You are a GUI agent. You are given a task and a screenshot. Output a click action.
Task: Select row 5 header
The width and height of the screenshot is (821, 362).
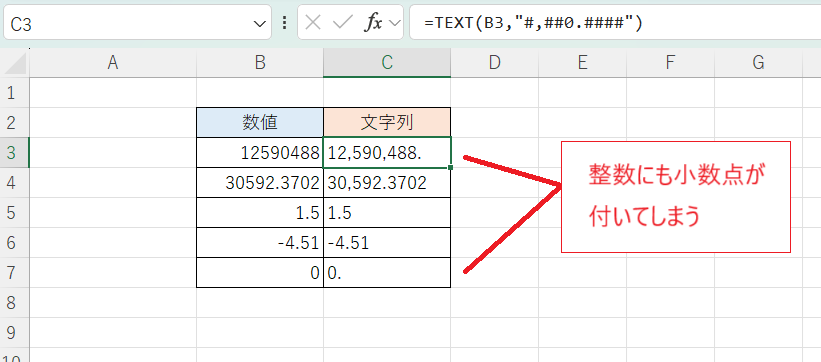14,213
